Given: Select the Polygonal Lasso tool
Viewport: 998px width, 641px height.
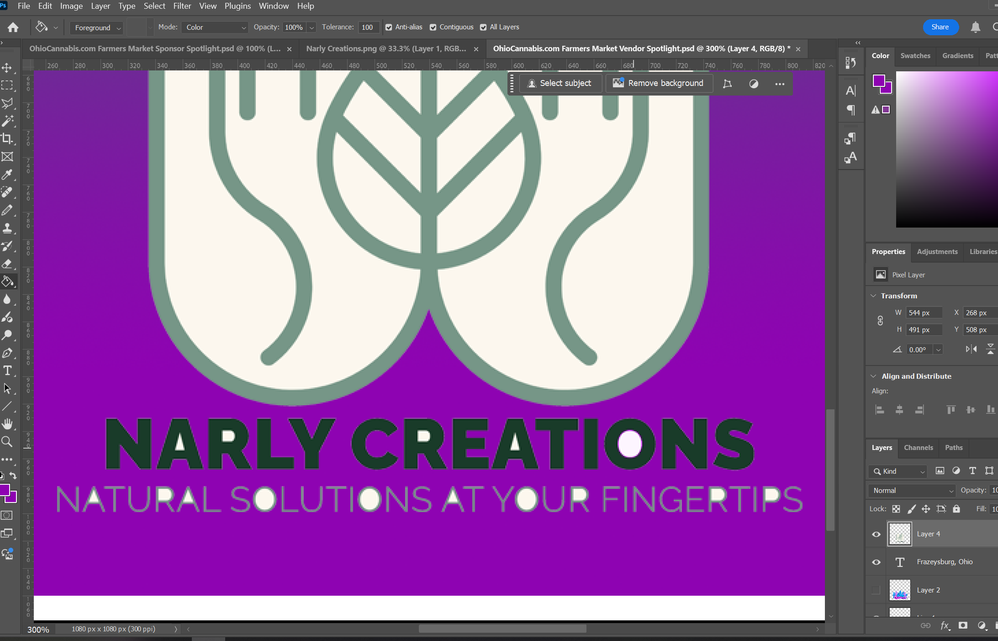Looking at the screenshot, I should point(8,103).
